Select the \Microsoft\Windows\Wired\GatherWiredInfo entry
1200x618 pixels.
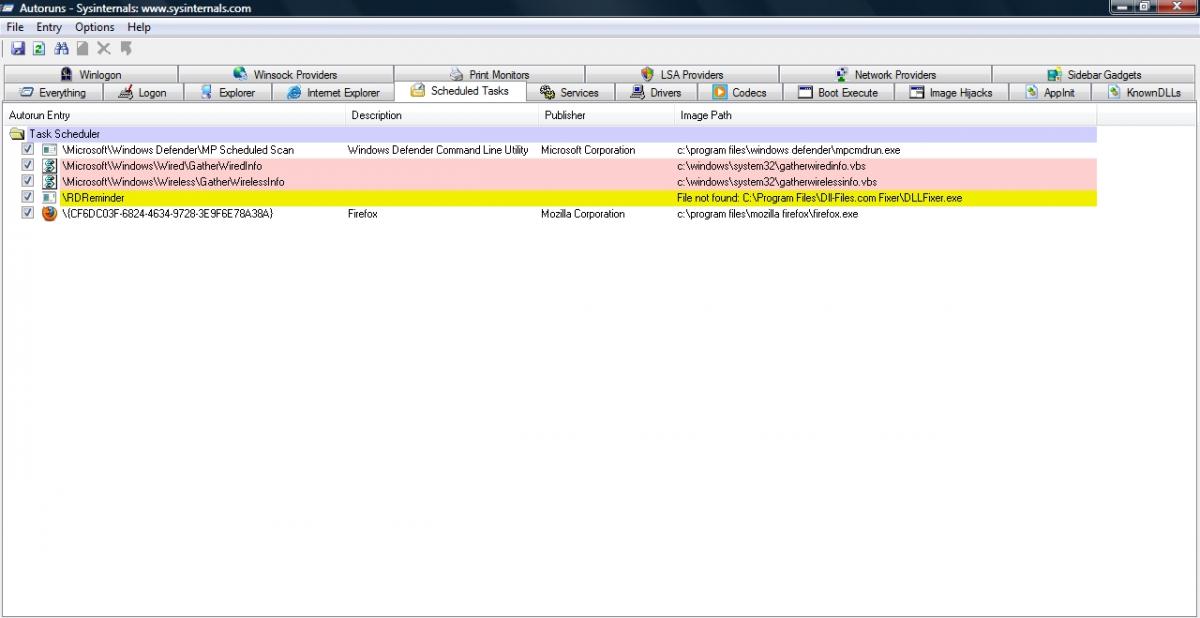pyautogui.click(x=162, y=166)
